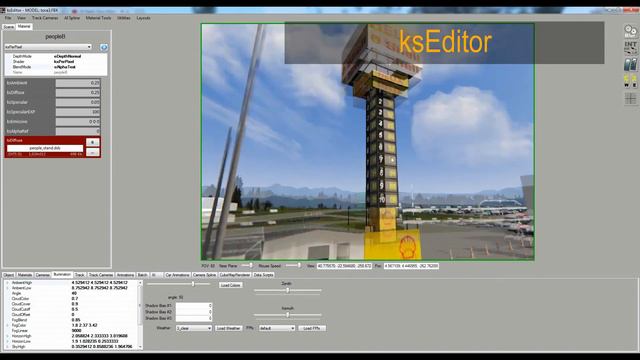Viewport: 640px width, 360px height.
Task: Switch to the Scene tab
Action: (x=9, y=27)
